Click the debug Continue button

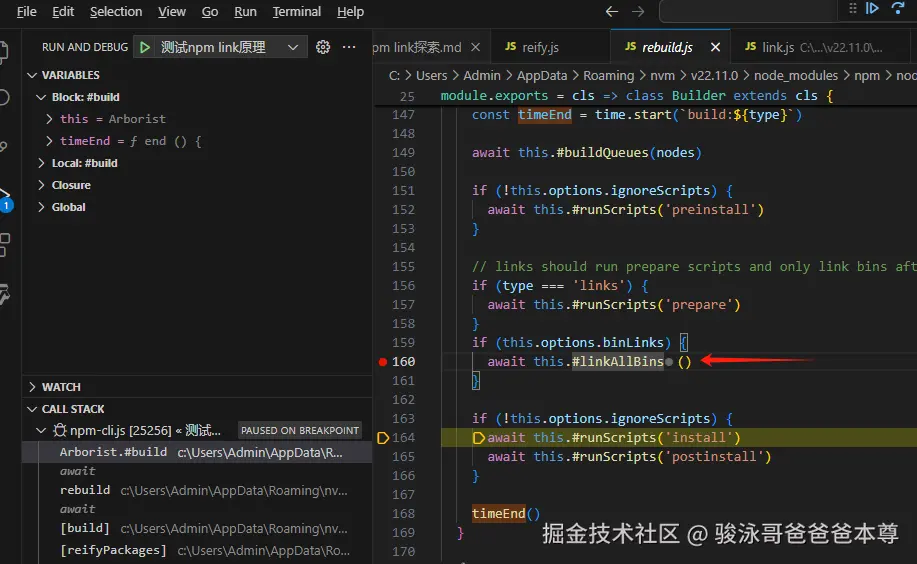pos(872,8)
